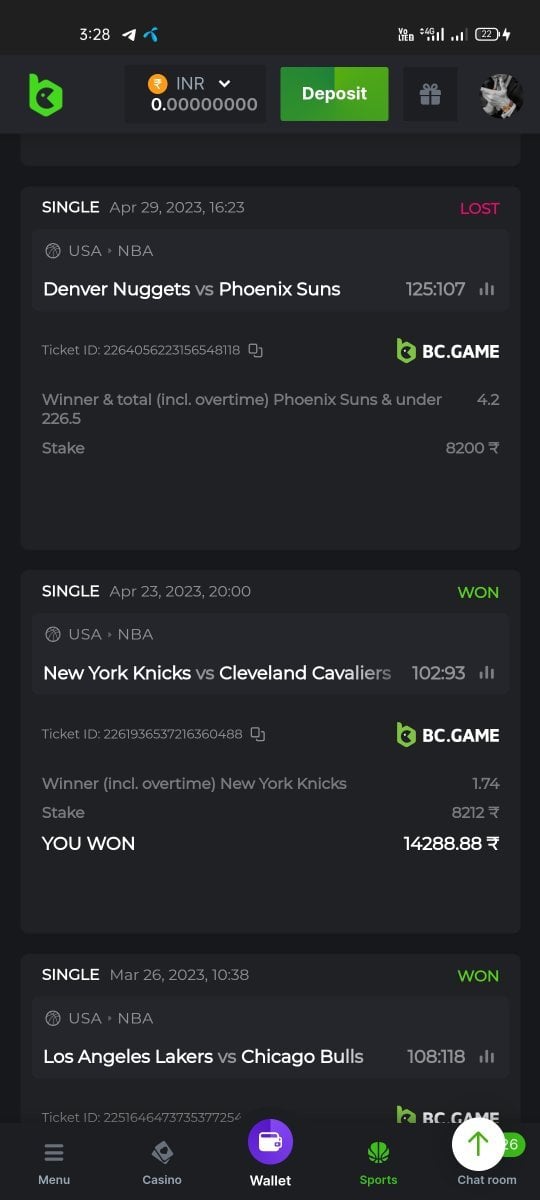Open stats chart for Knicks vs Cavaliers match
This screenshot has width=540, height=1200.
tap(487, 673)
